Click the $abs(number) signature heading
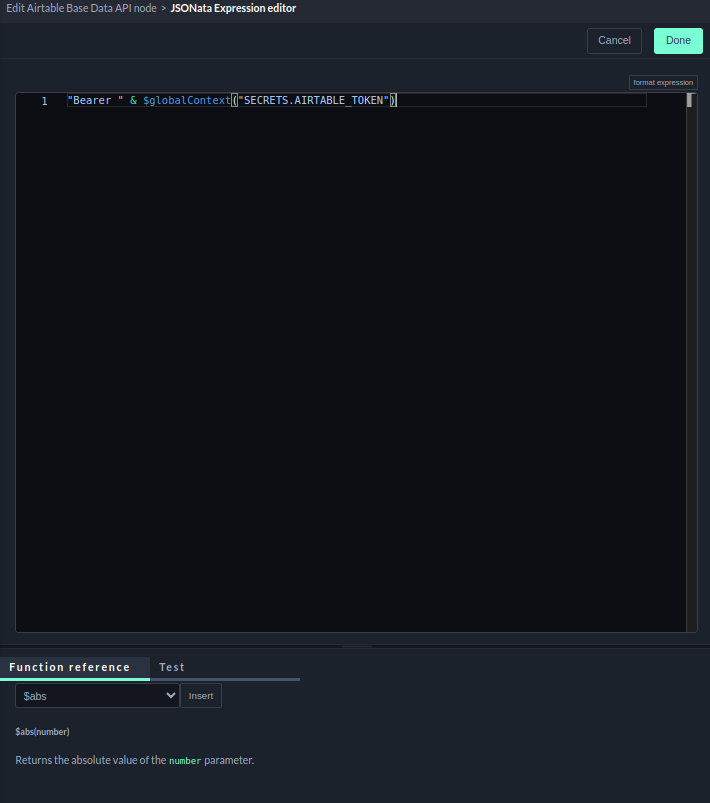The width and height of the screenshot is (710, 803). pyautogui.click(x=42, y=732)
